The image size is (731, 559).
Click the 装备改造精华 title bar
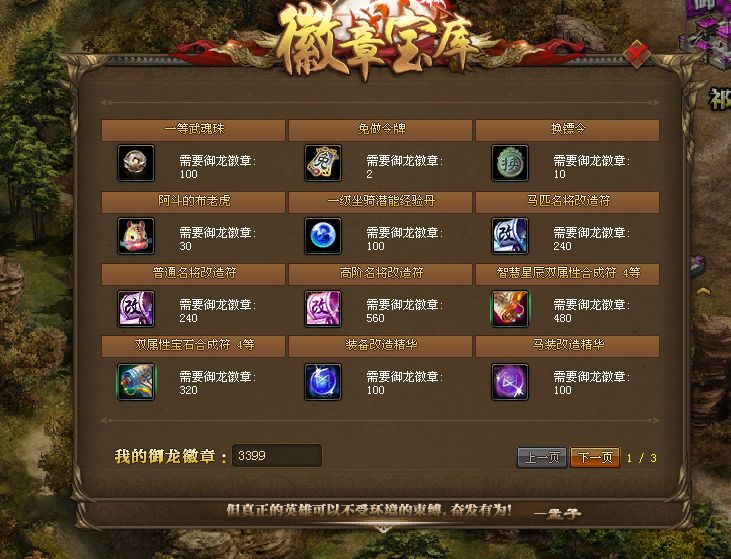tap(380, 346)
